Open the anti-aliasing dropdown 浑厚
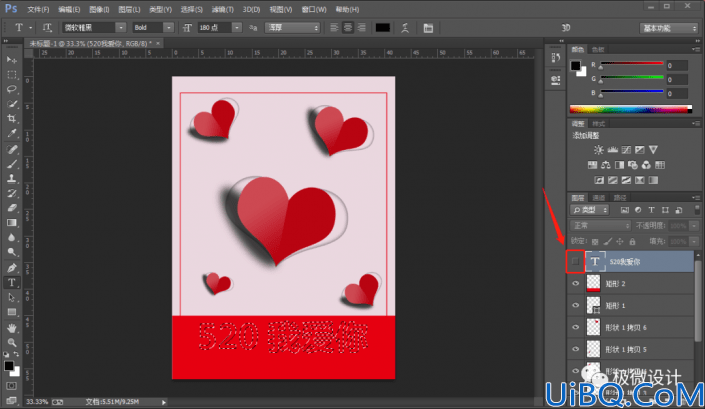The width and height of the screenshot is (705, 409). point(292,28)
